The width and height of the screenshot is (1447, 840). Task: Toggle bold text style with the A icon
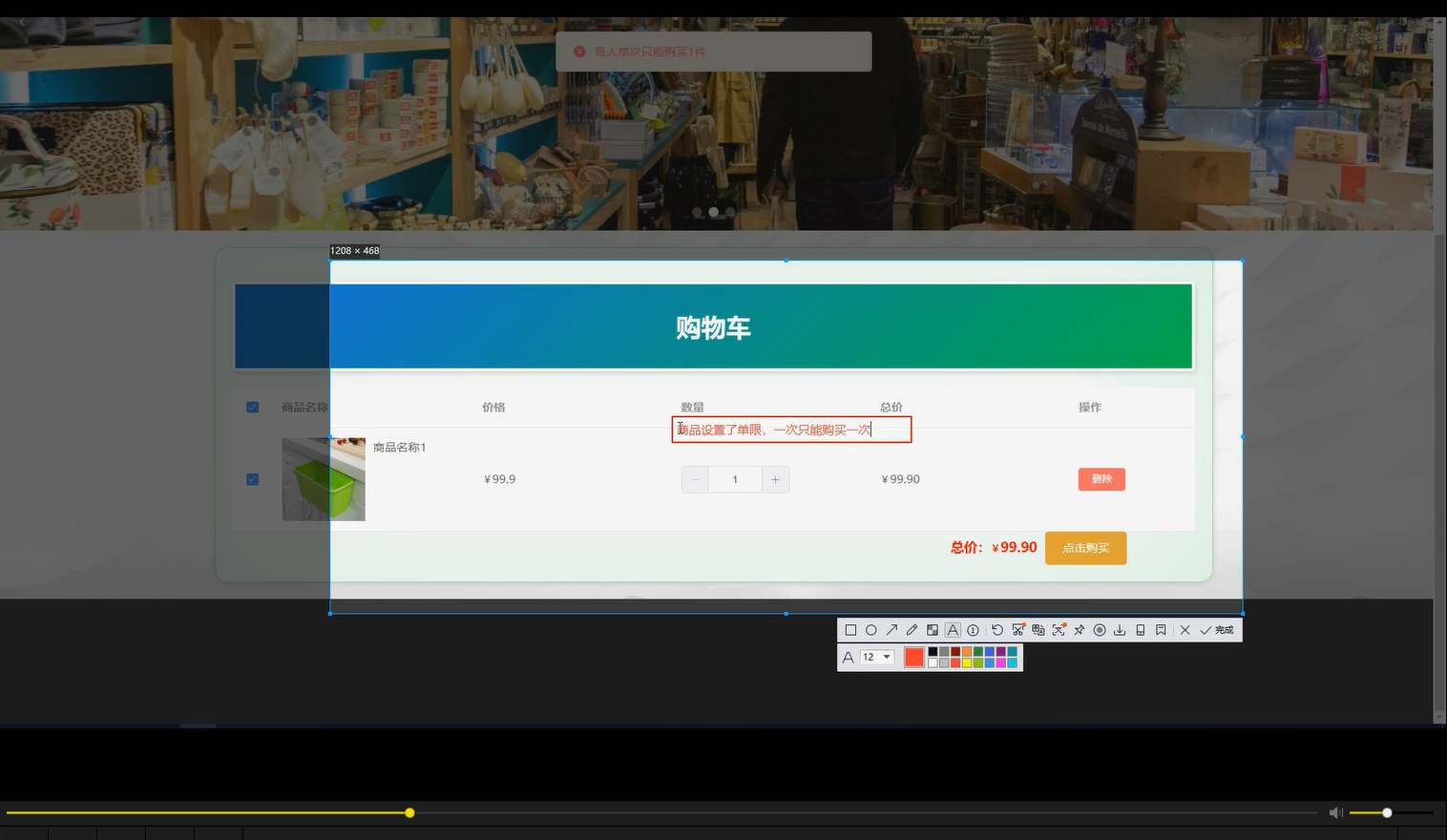pos(848,657)
